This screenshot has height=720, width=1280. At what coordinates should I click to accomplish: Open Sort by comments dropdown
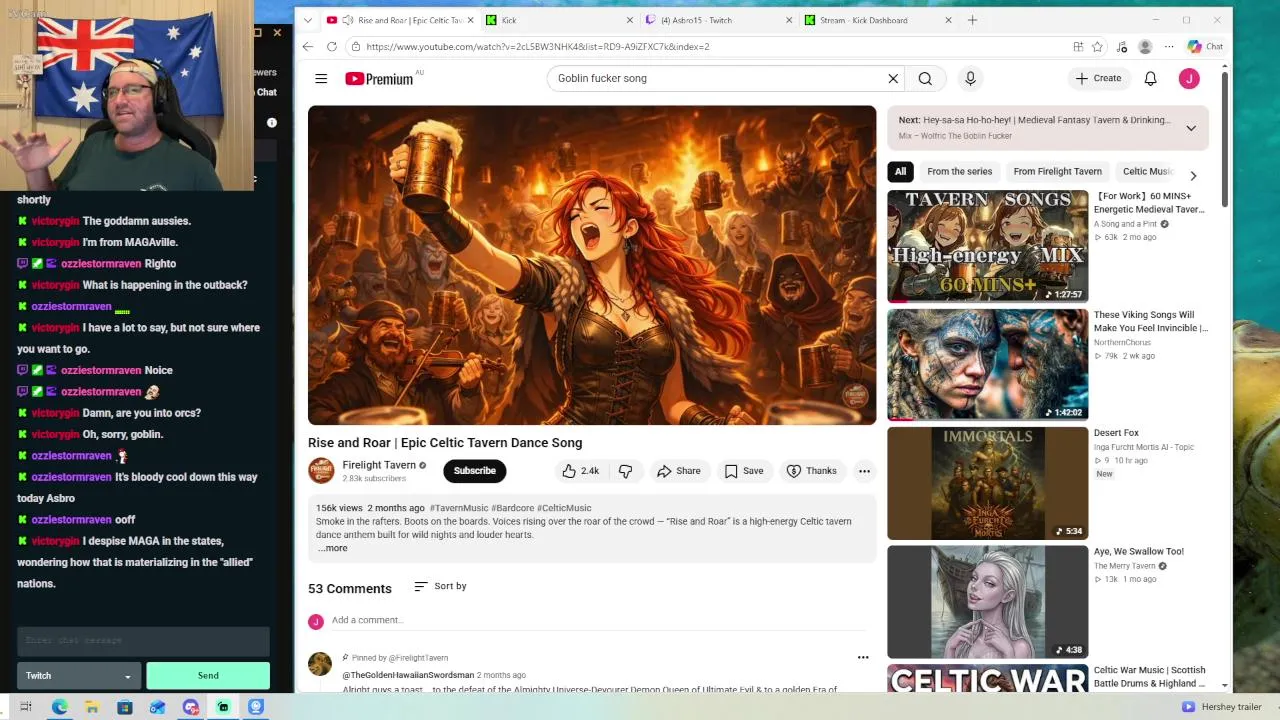click(440, 586)
